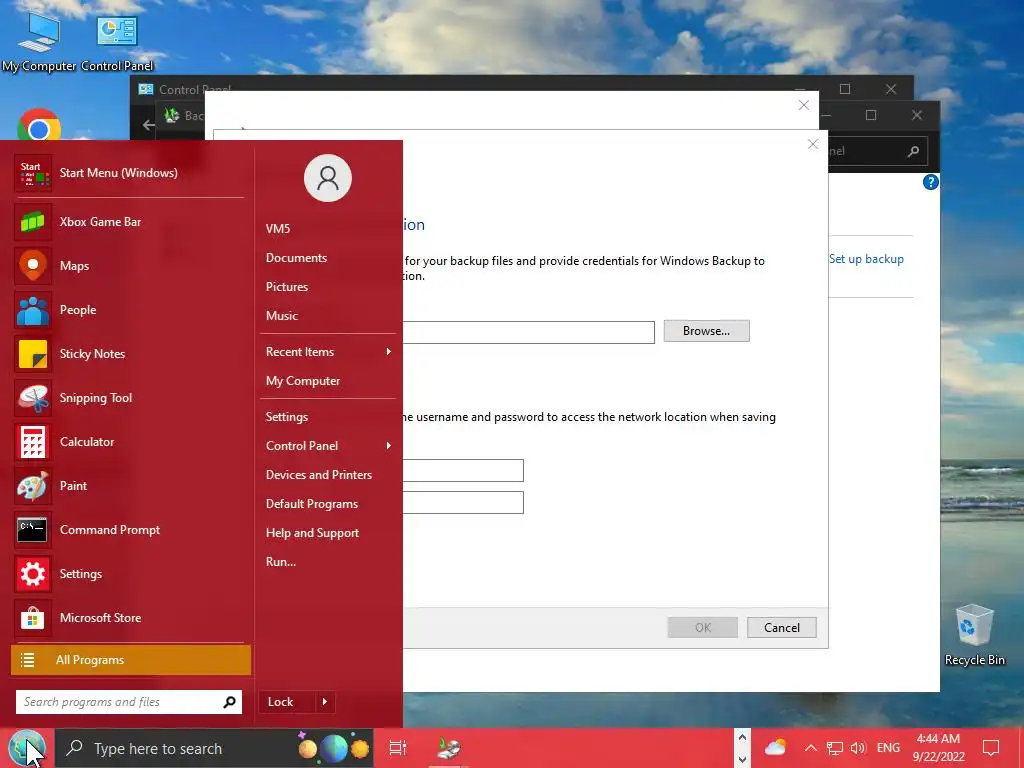Open the Lock options arrow
The image size is (1024, 768).
(x=325, y=702)
